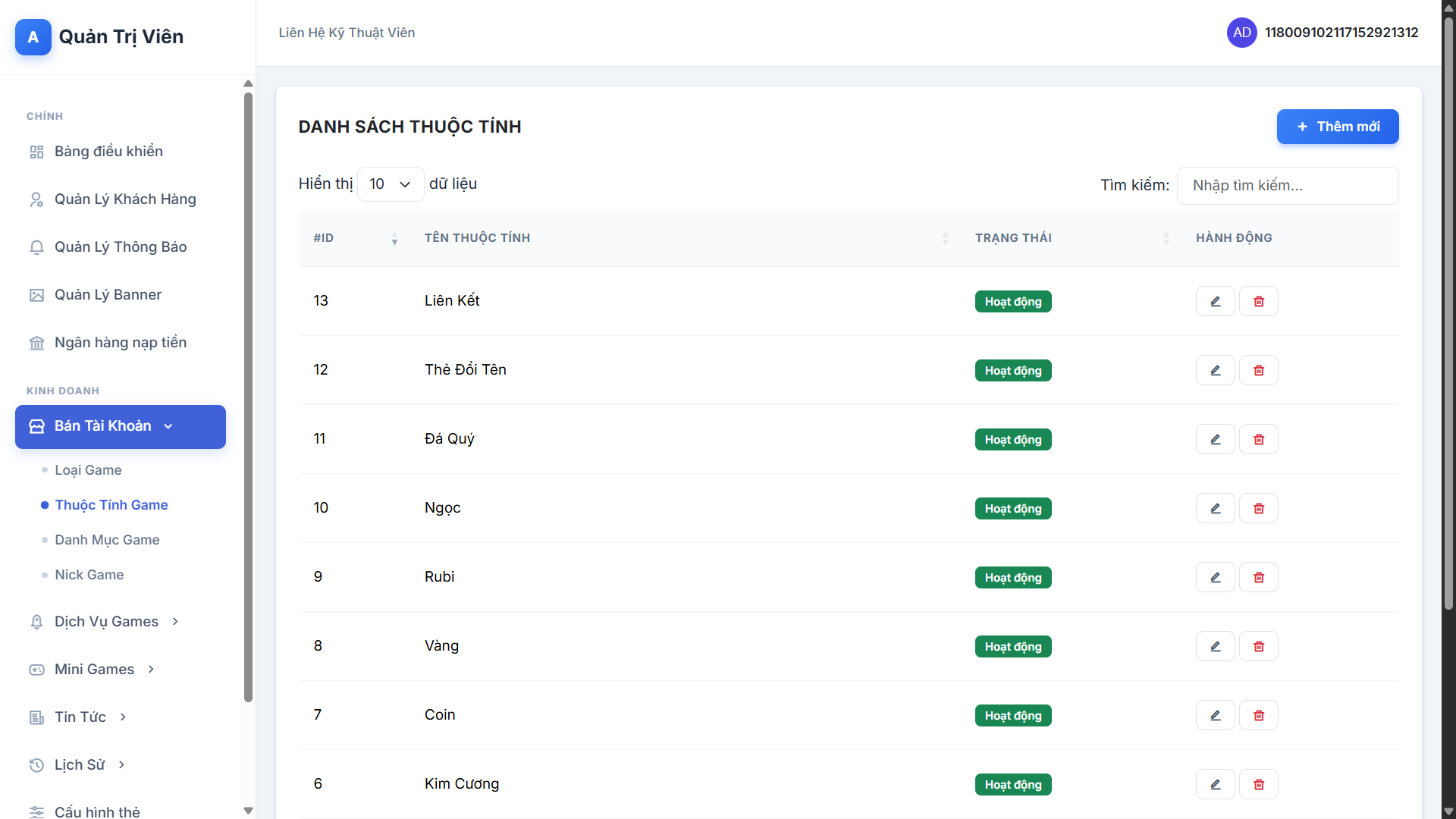Edit the Kim Cương attribute
This screenshot has width=1456, height=819.
click(x=1215, y=784)
